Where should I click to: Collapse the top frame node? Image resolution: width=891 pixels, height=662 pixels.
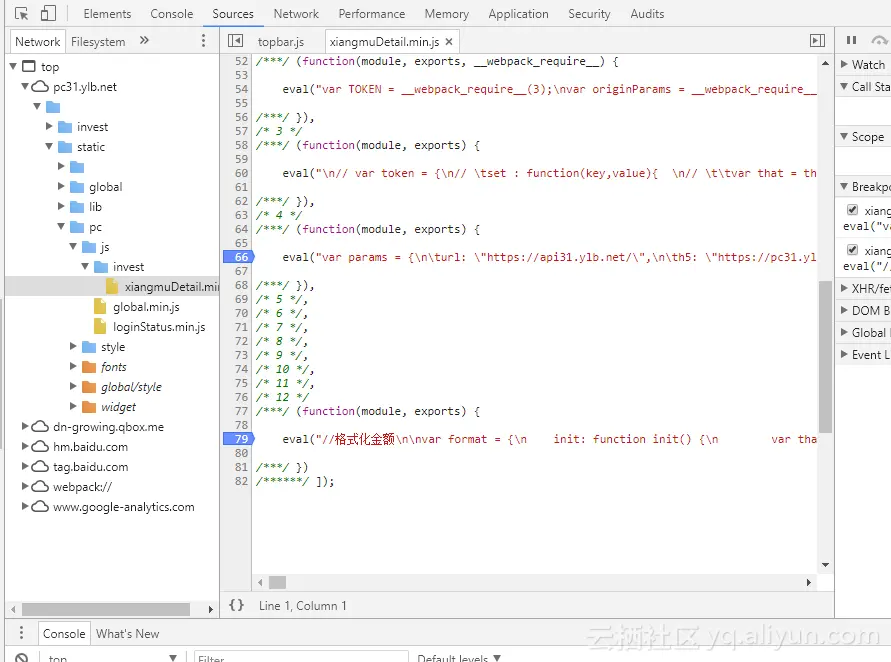[x=13, y=66]
